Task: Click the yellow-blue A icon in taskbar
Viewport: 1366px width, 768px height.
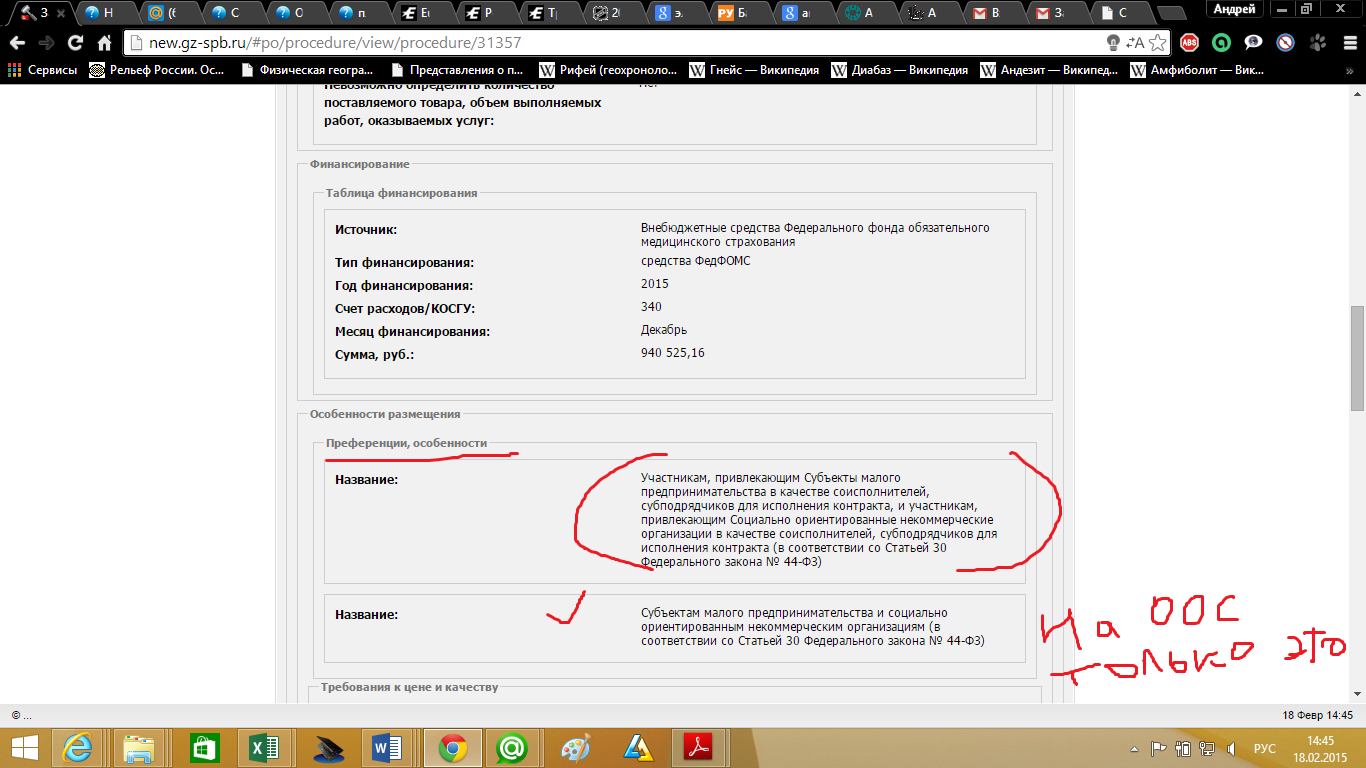Action: coord(637,747)
